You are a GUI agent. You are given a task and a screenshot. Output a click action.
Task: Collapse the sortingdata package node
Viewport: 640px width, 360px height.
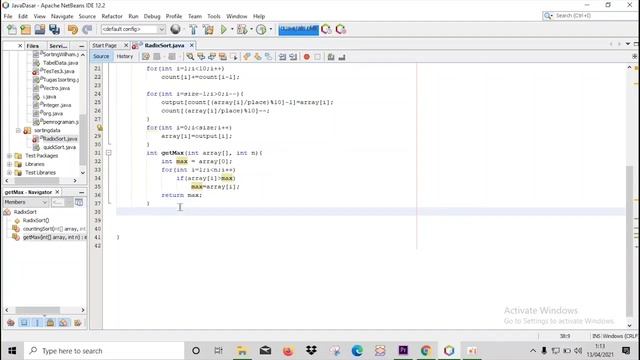[18, 131]
